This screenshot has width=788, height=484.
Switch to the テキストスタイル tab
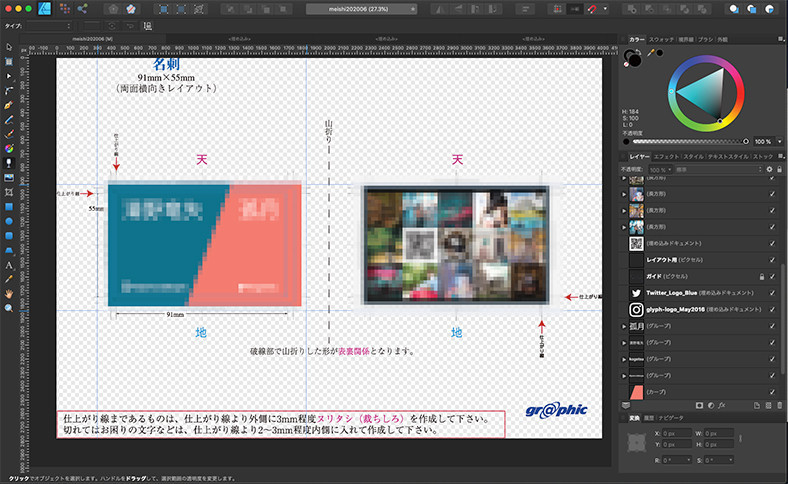click(x=729, y=157)
